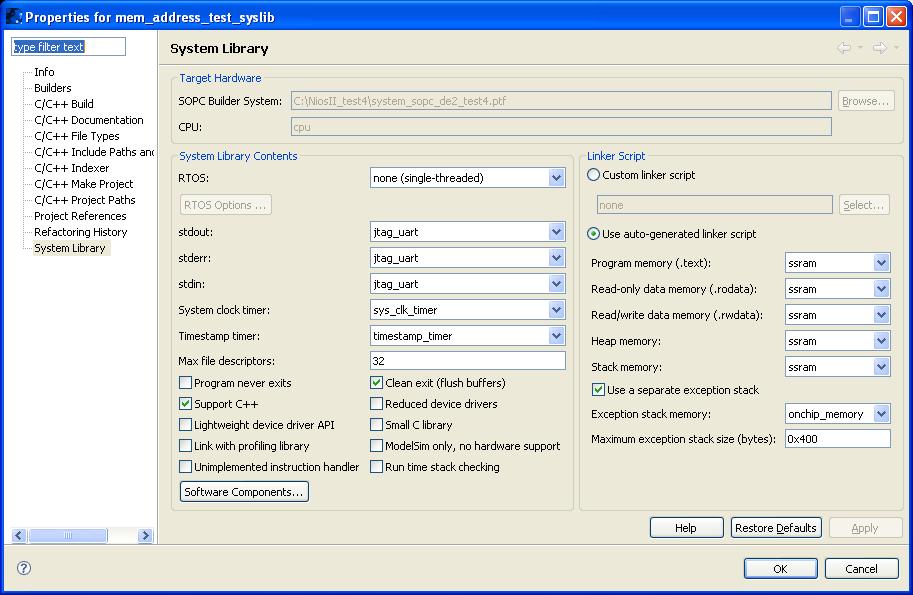Open Project References page
The width and height of the screenshot is (913, 595).
click(80, 216)
